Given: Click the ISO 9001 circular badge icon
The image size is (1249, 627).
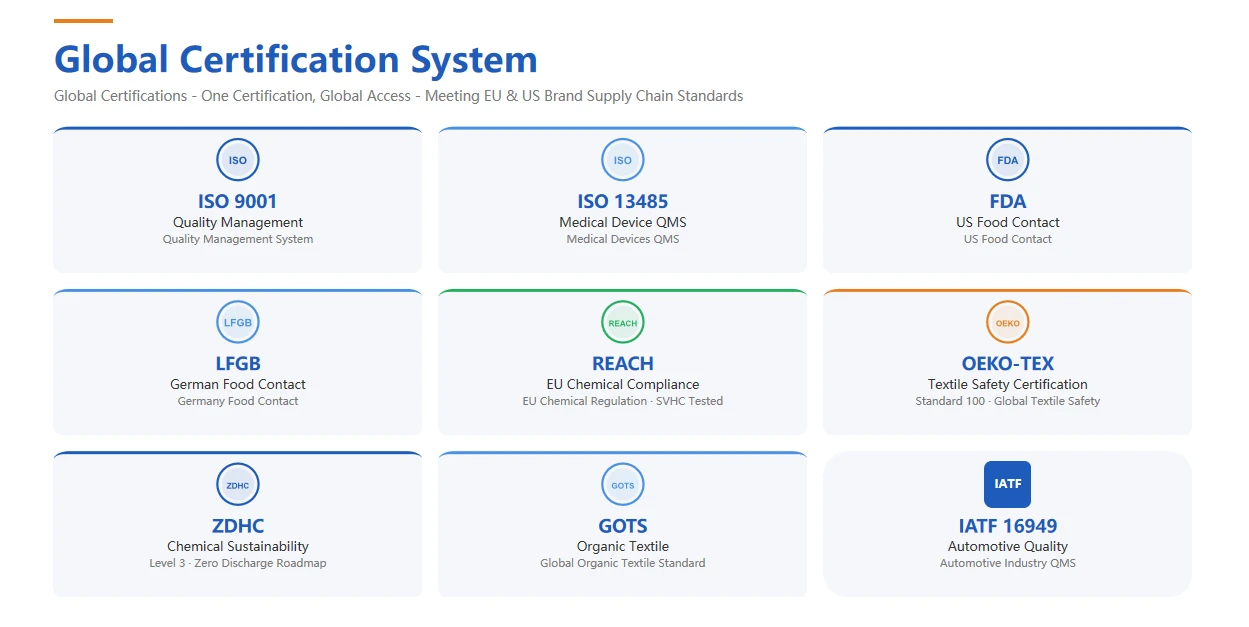Looking at the screenshot, I should tap(238, 160).
